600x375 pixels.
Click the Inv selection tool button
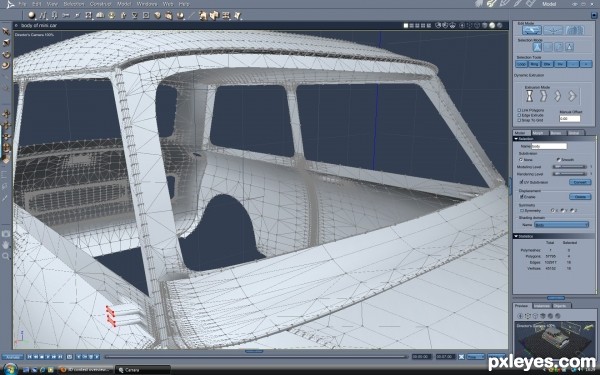(x=560, y=64)
